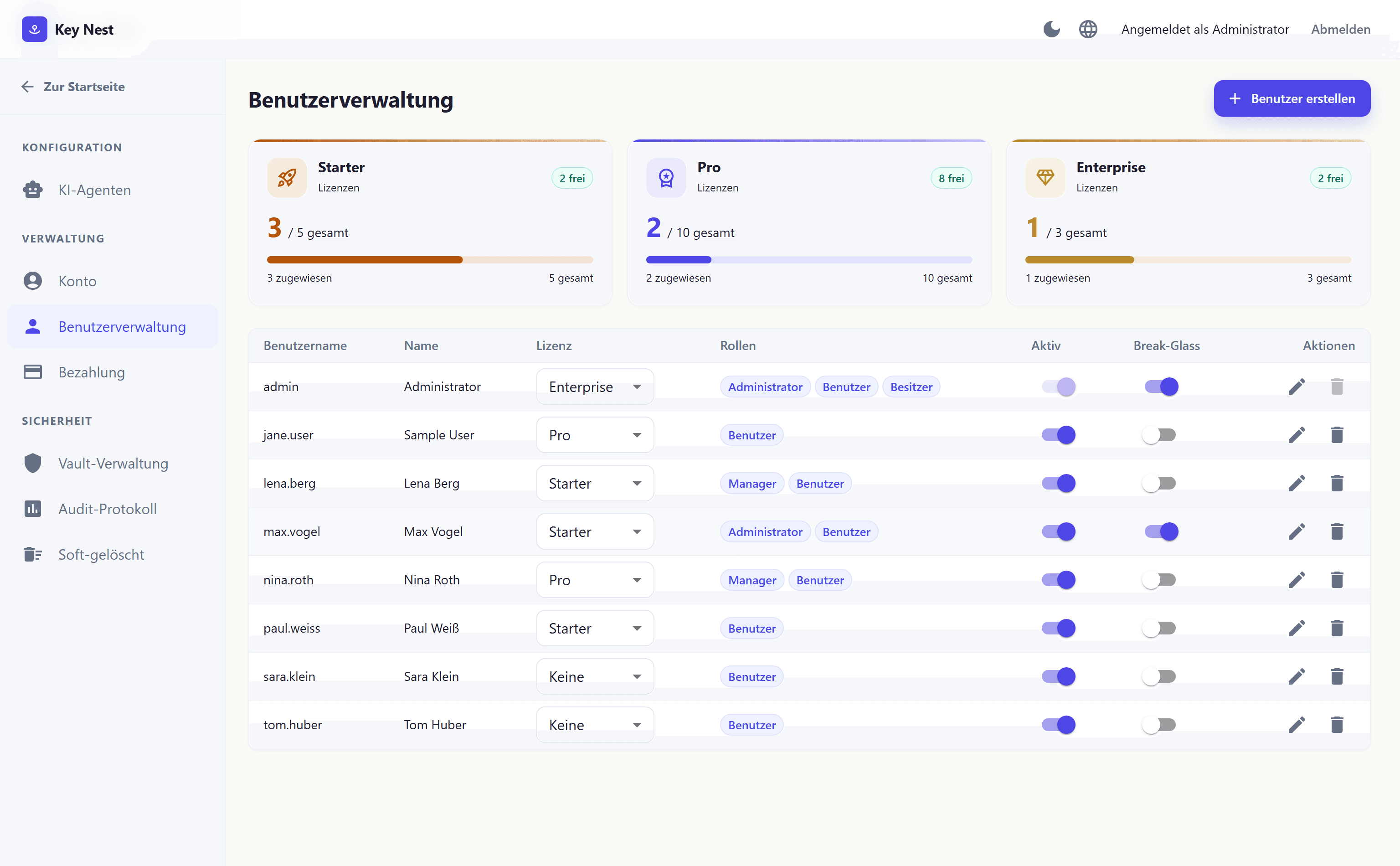Click the Key Nest logo icon
The image size is (1400, 866).
(x=34, y=29)
